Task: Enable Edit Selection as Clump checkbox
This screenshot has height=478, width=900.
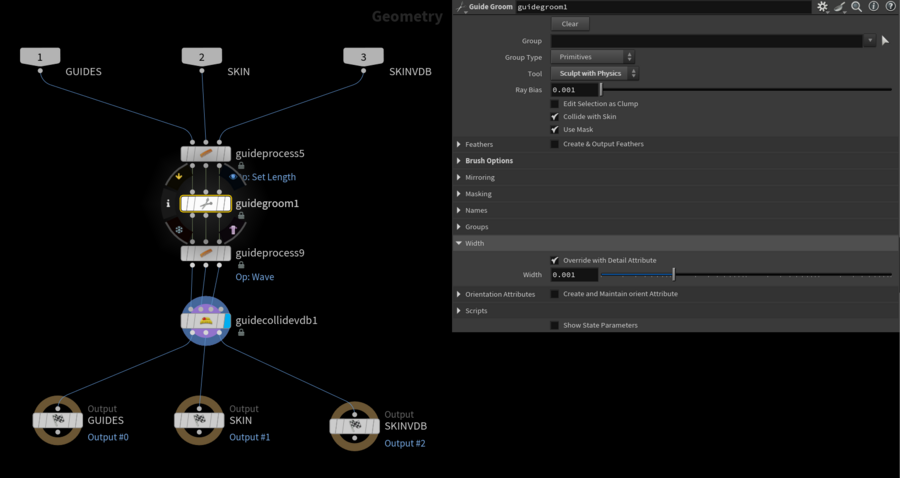Action: click(x=555, y=104)
